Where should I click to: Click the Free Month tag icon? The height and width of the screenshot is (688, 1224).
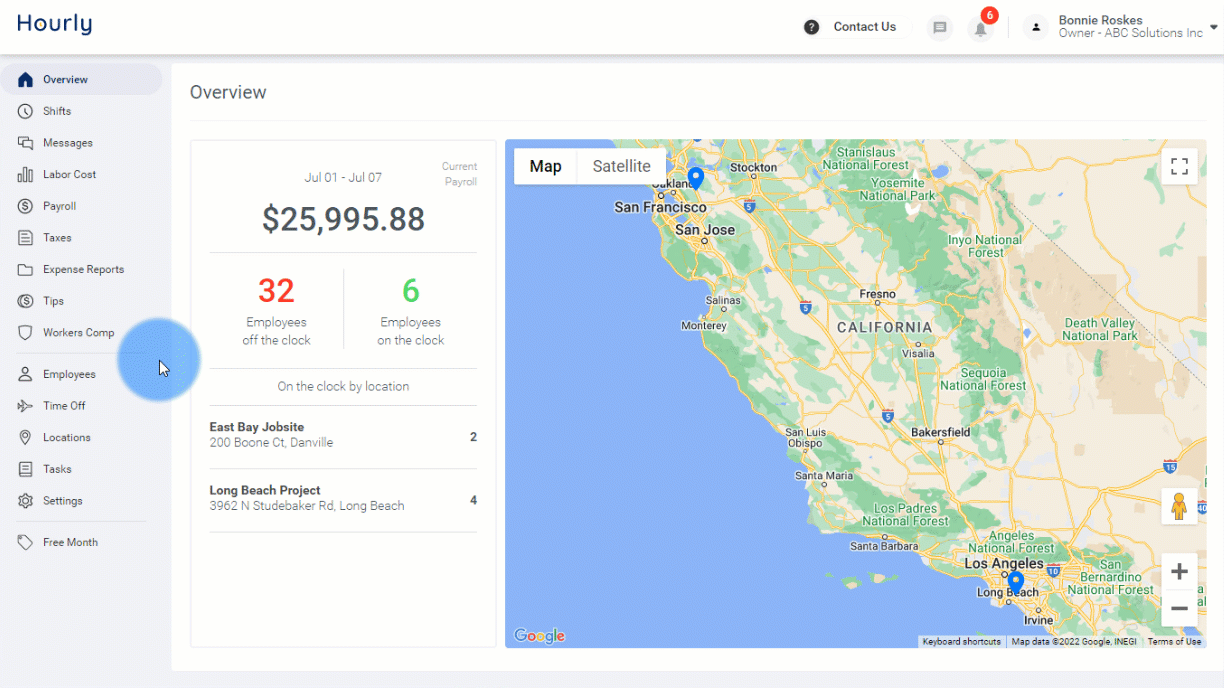[25, 542]
